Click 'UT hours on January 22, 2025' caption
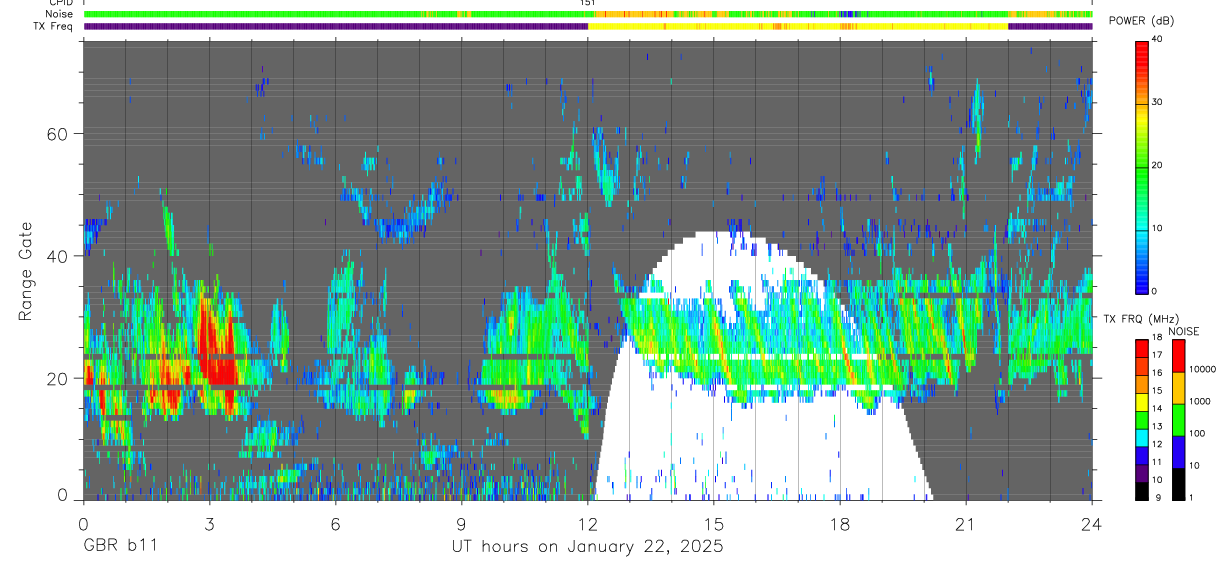This screenshot has width=1228, height=567. click(587, 547)
